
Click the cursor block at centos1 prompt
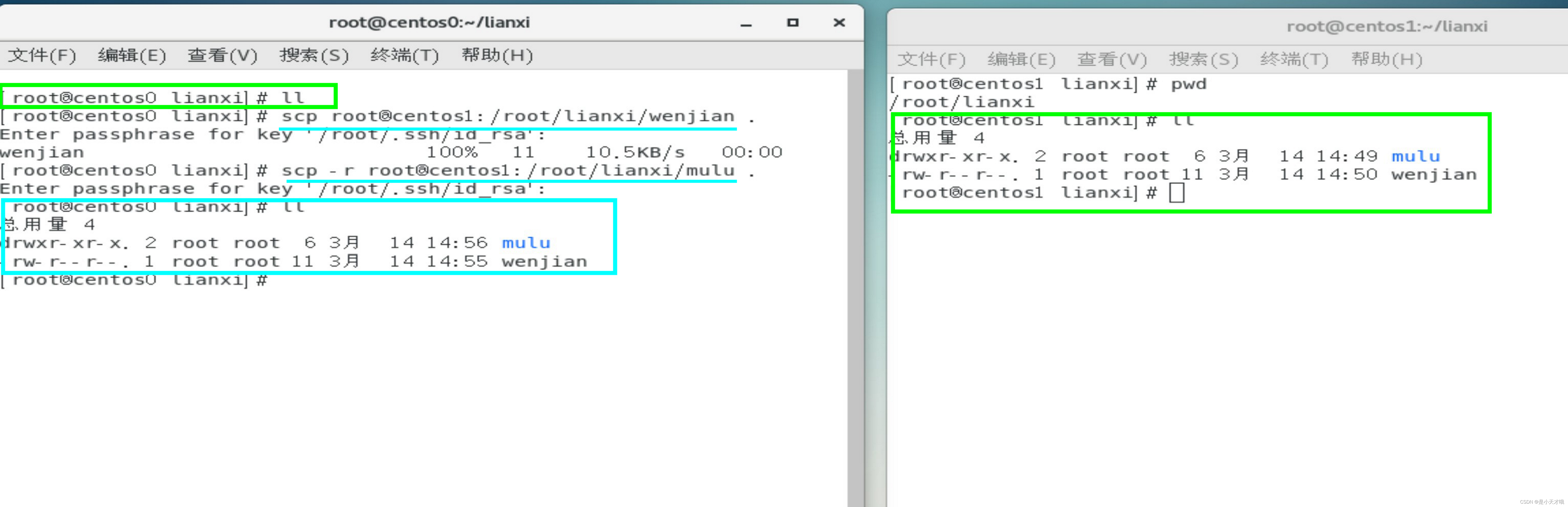click(1177, 193)
